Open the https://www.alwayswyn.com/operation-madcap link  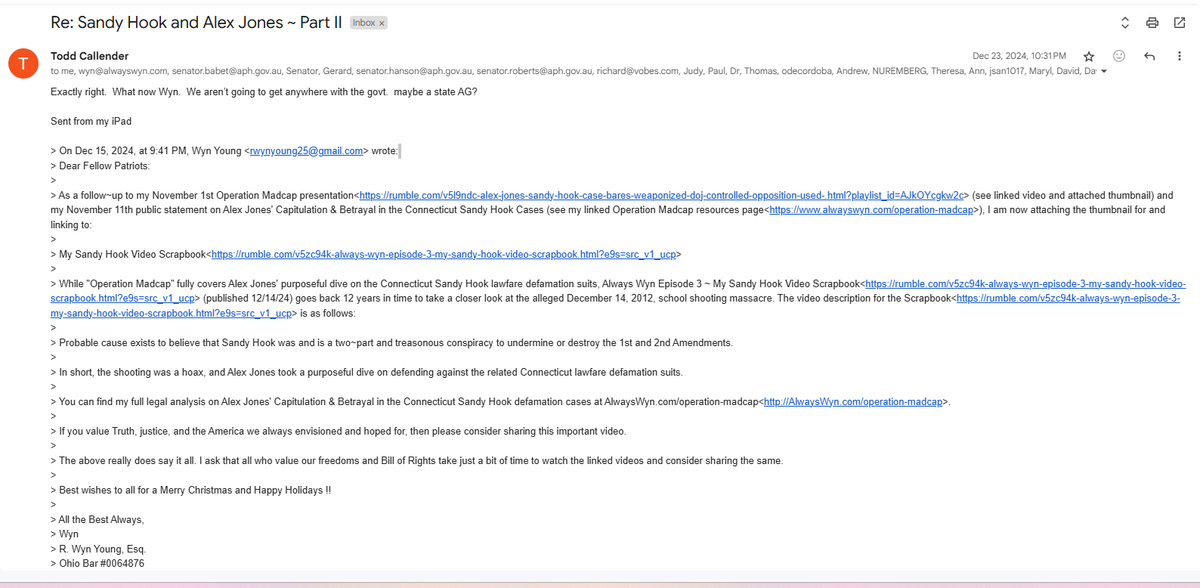[874, 211]
